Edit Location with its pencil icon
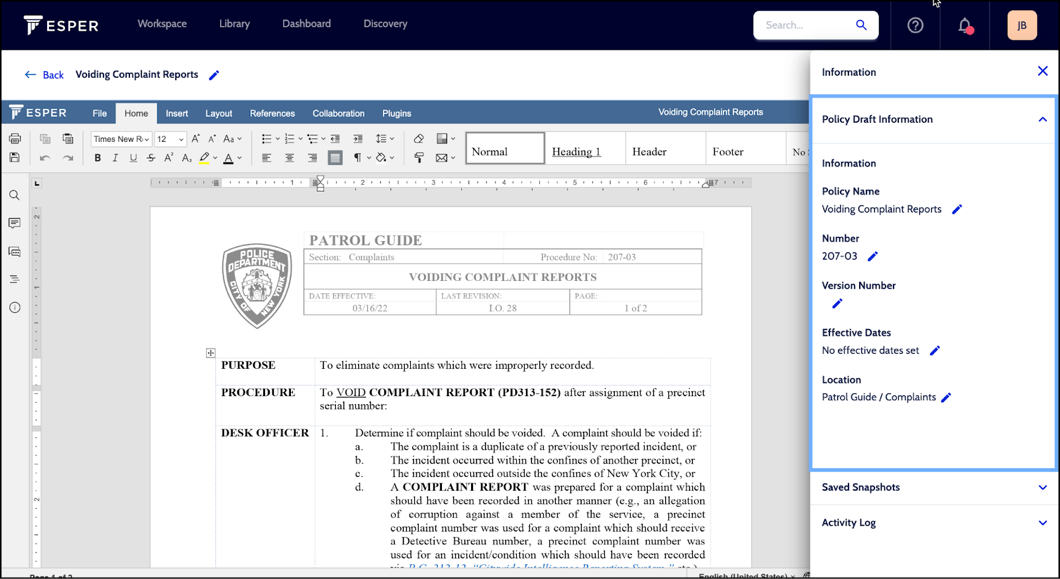1060x579 pixels. 946,398
